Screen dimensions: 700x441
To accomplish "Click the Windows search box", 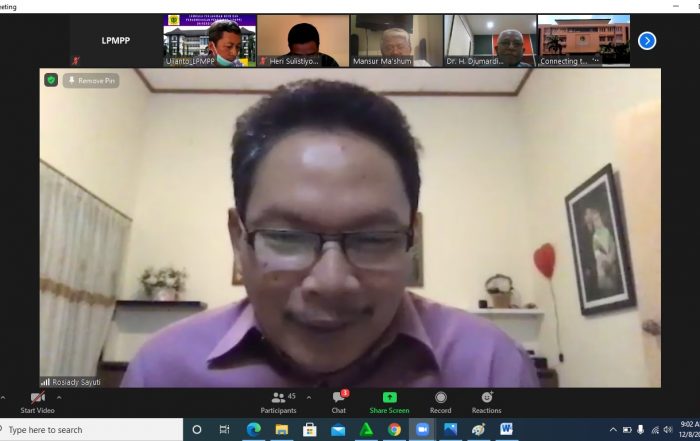I will click(91, 430).
